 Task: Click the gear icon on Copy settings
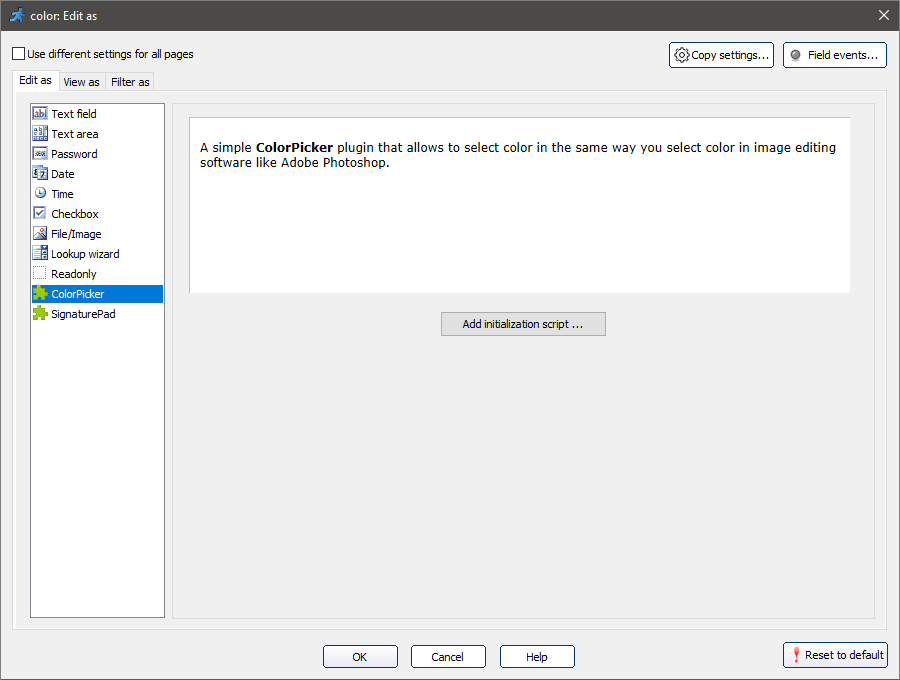click(682, 55)
